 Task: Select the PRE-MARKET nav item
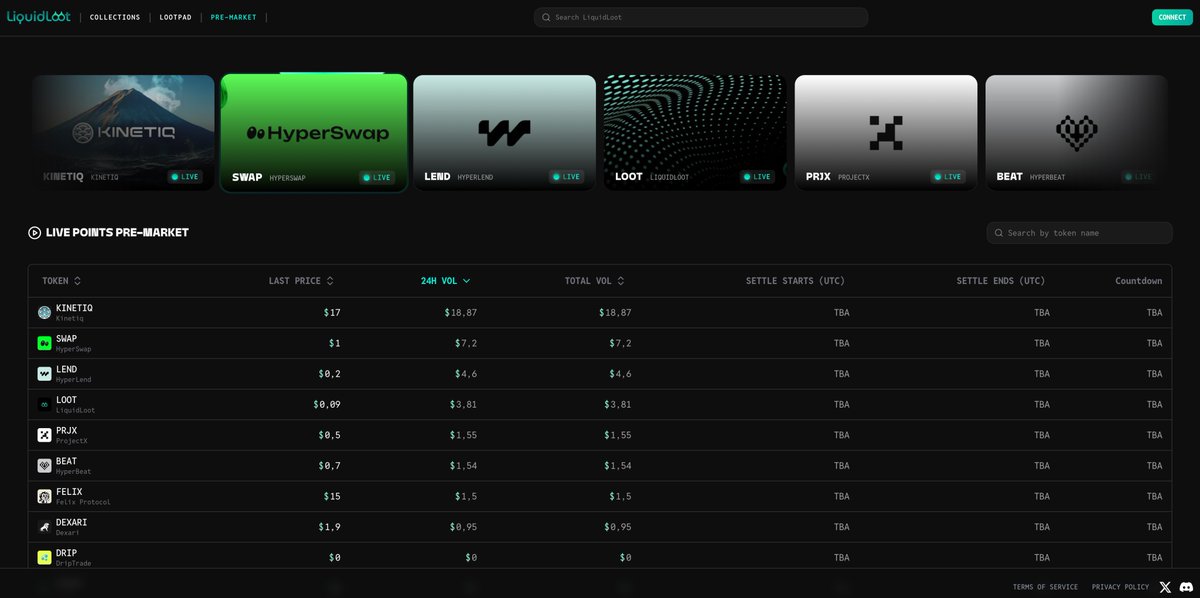[x=233, y=17]
